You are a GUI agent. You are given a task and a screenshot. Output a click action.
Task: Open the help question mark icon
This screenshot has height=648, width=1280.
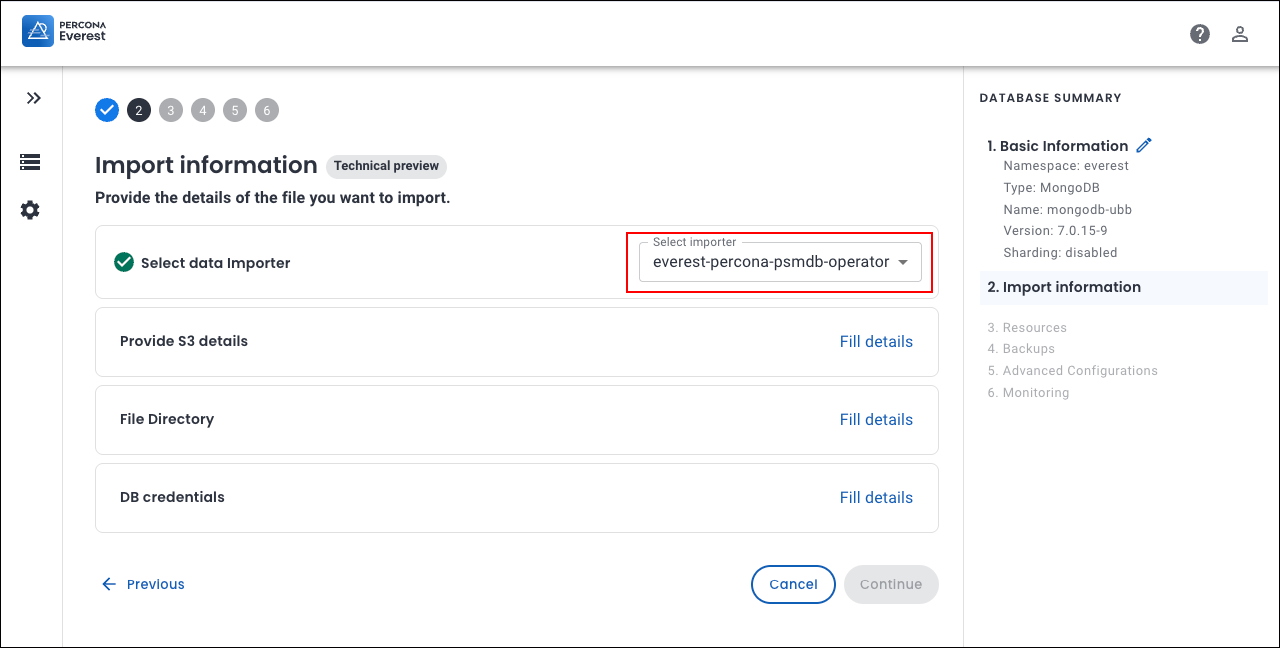pyautogui.click(x=1200, y=34)
